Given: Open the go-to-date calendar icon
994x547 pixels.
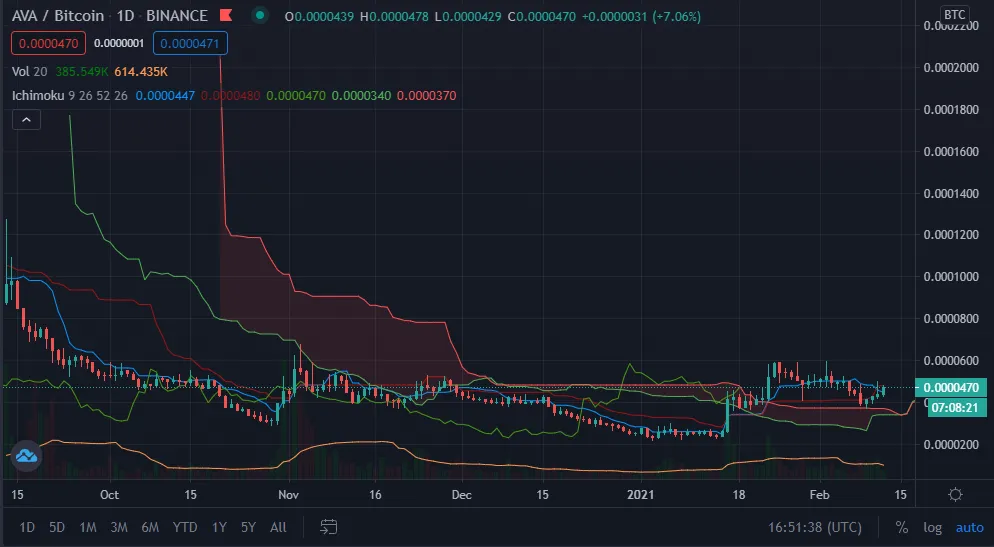Looking at the screenshot, I should tap(328, 527).
